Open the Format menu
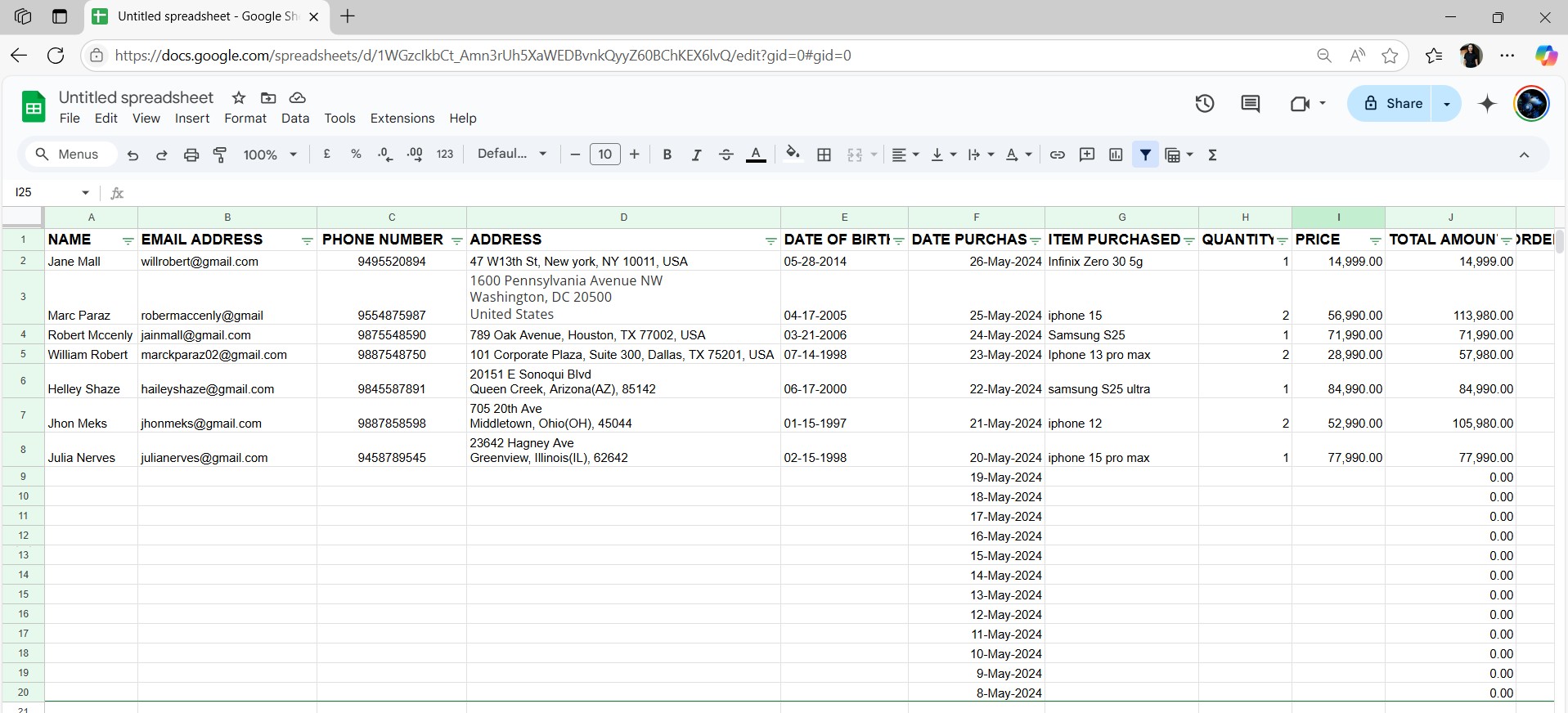The image size is (1568, 713). point(245,119)
